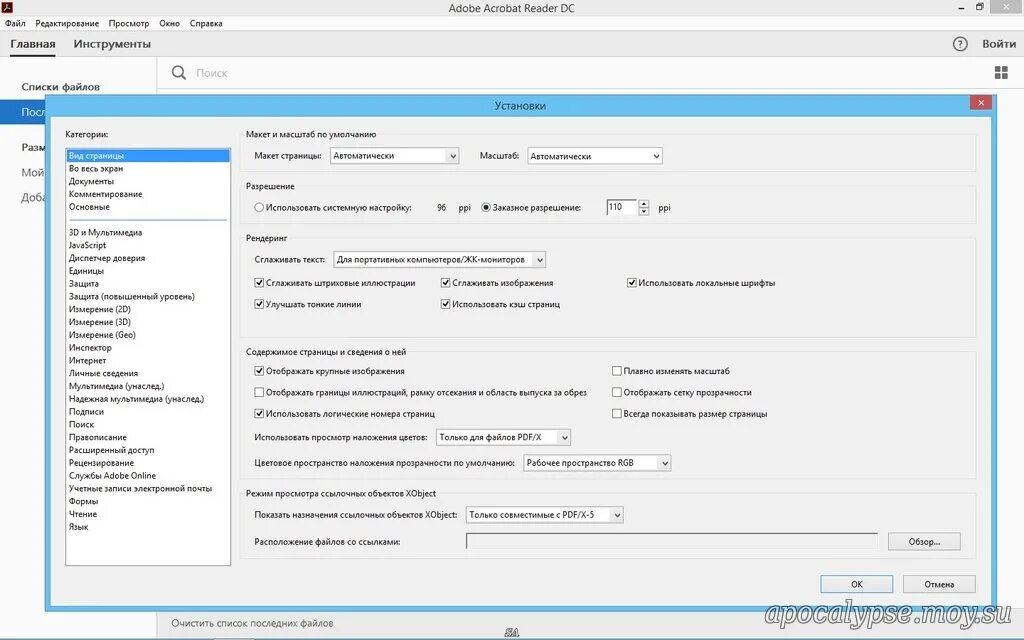Click Очистить список последних файлов link

[x=252, y=623]
